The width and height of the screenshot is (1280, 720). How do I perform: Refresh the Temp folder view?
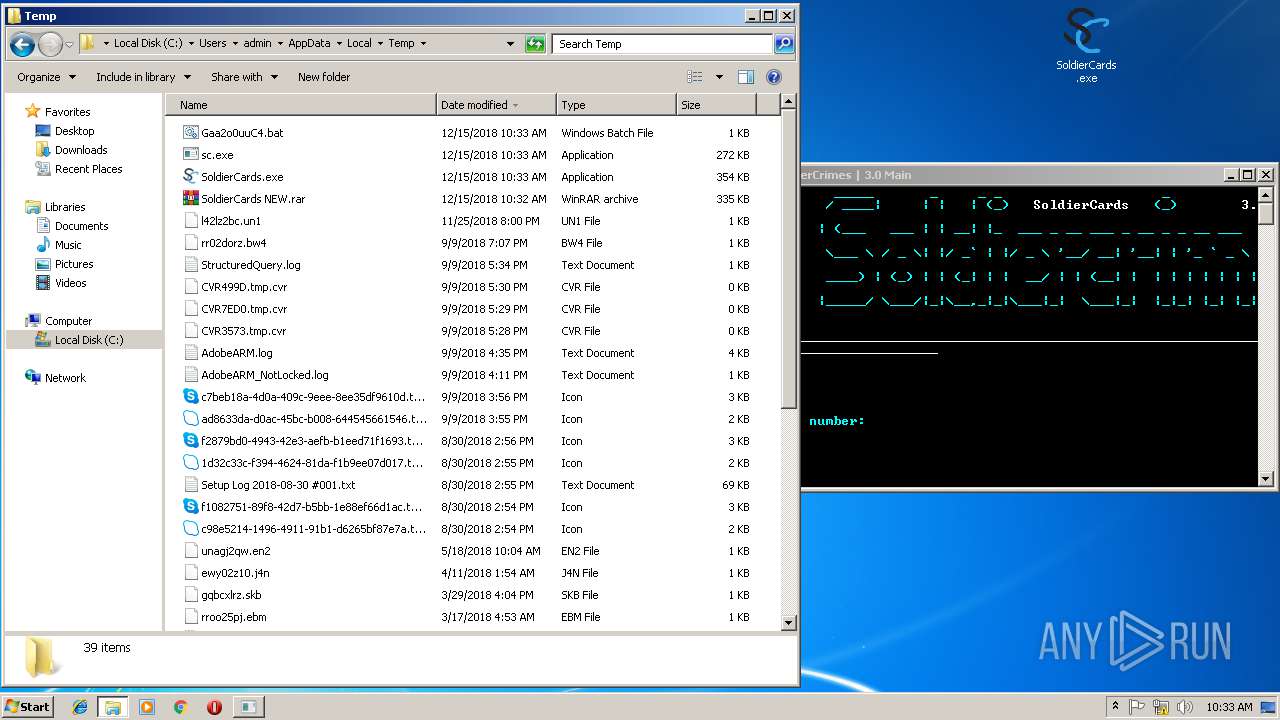pyautogui.click(x=536, y=44)
